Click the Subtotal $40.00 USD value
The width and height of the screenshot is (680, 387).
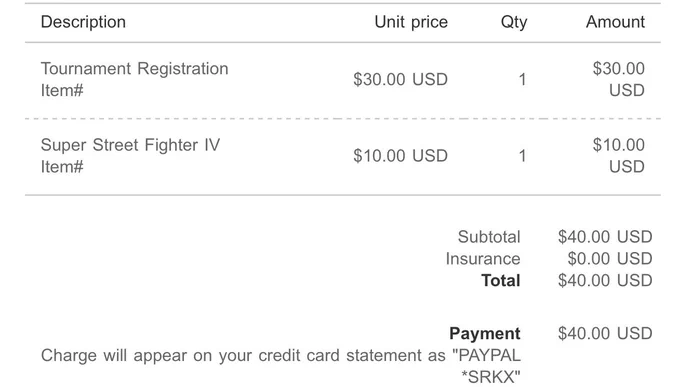point(605,237)
